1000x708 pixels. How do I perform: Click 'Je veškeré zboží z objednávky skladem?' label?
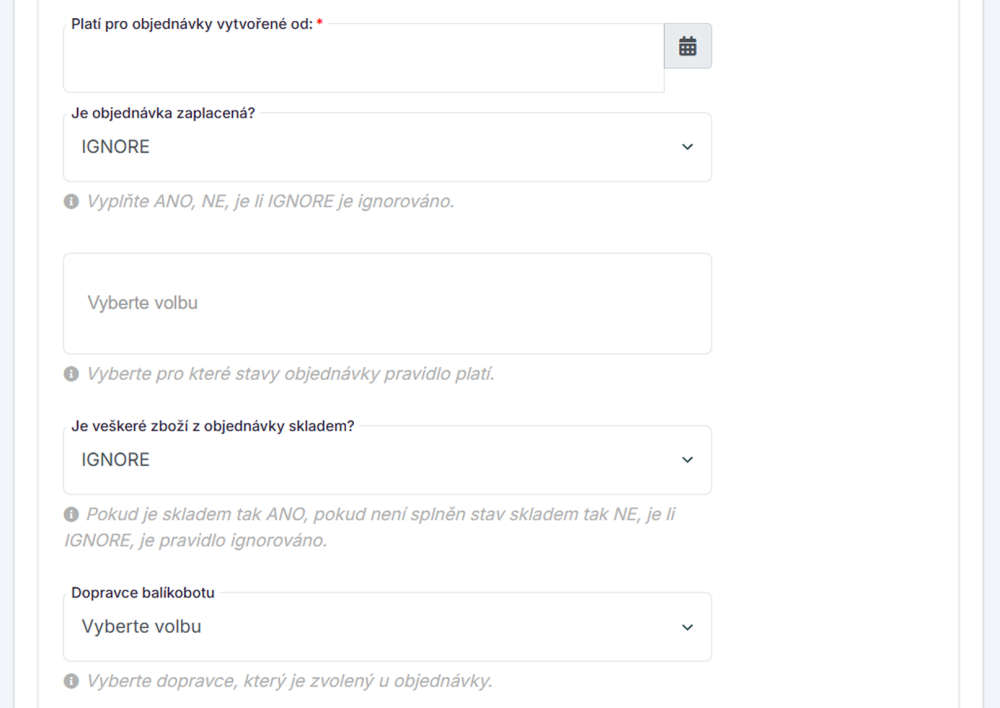point(213,426)
